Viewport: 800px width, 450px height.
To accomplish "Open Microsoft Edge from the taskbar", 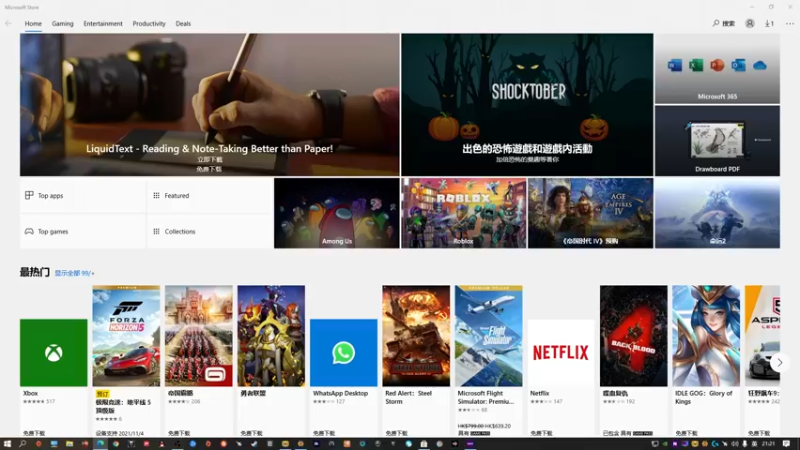I will 101,444.
